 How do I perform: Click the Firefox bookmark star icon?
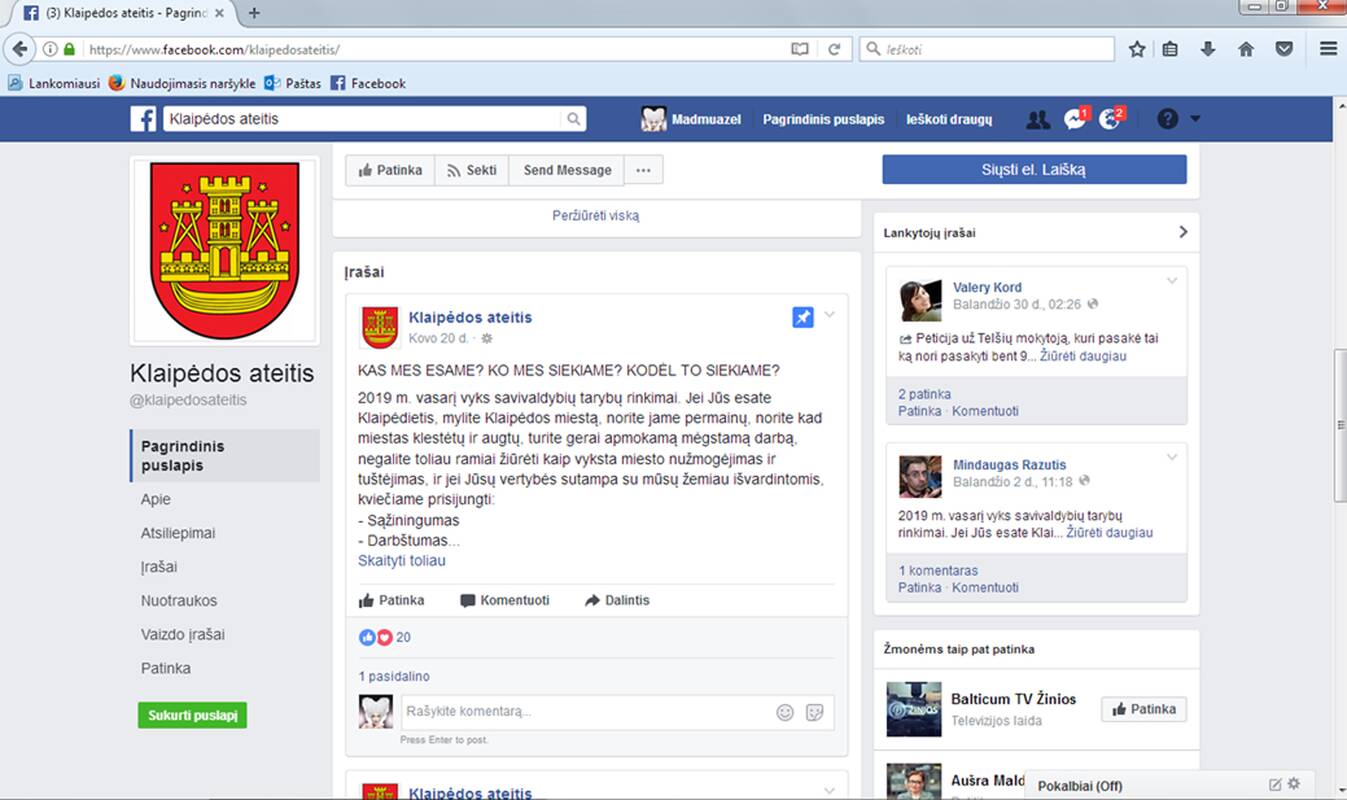click(1137, 49)
